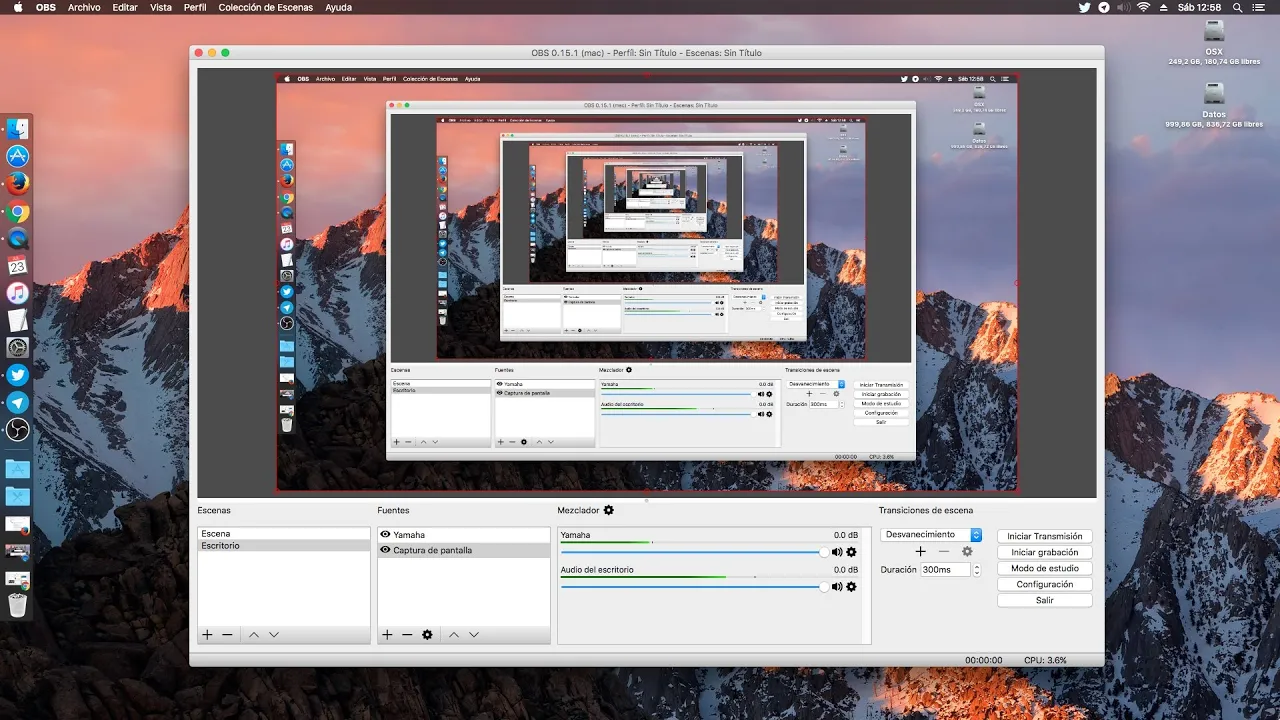Open the Desvanecimiento transition dropdown

[x=932, y=535]
